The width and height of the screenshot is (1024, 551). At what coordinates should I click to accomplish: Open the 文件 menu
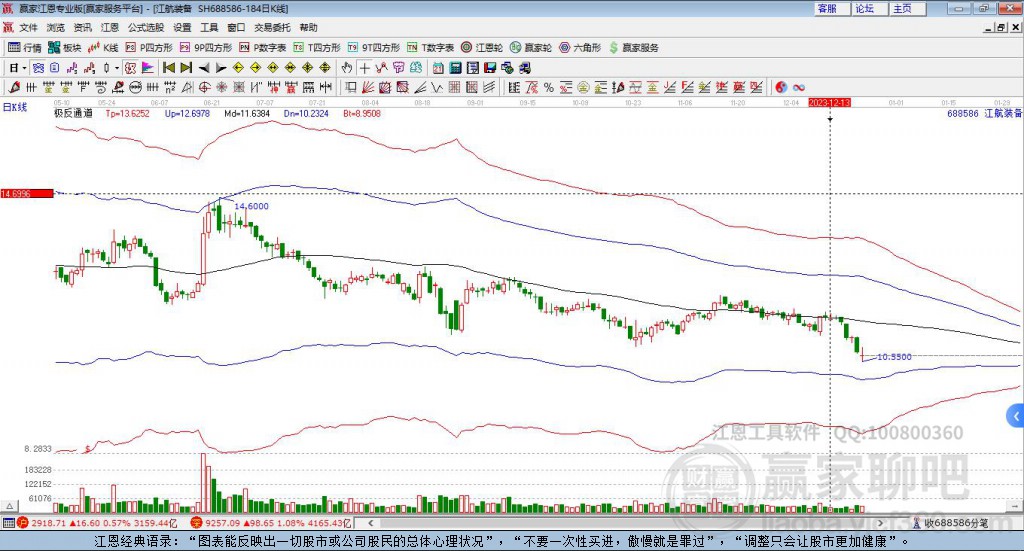(28, 27)
